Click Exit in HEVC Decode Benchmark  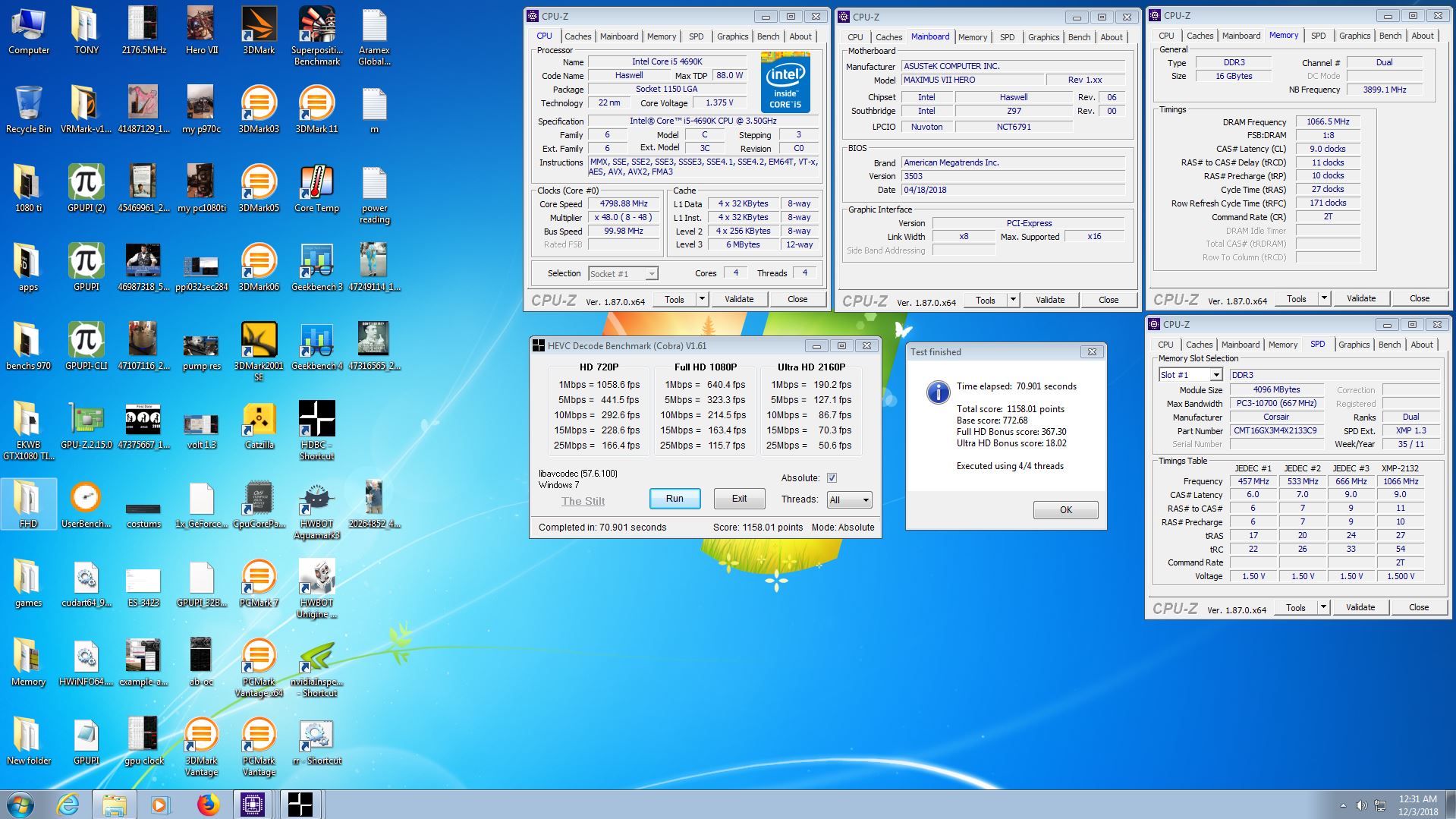click(x=739, y=499)
